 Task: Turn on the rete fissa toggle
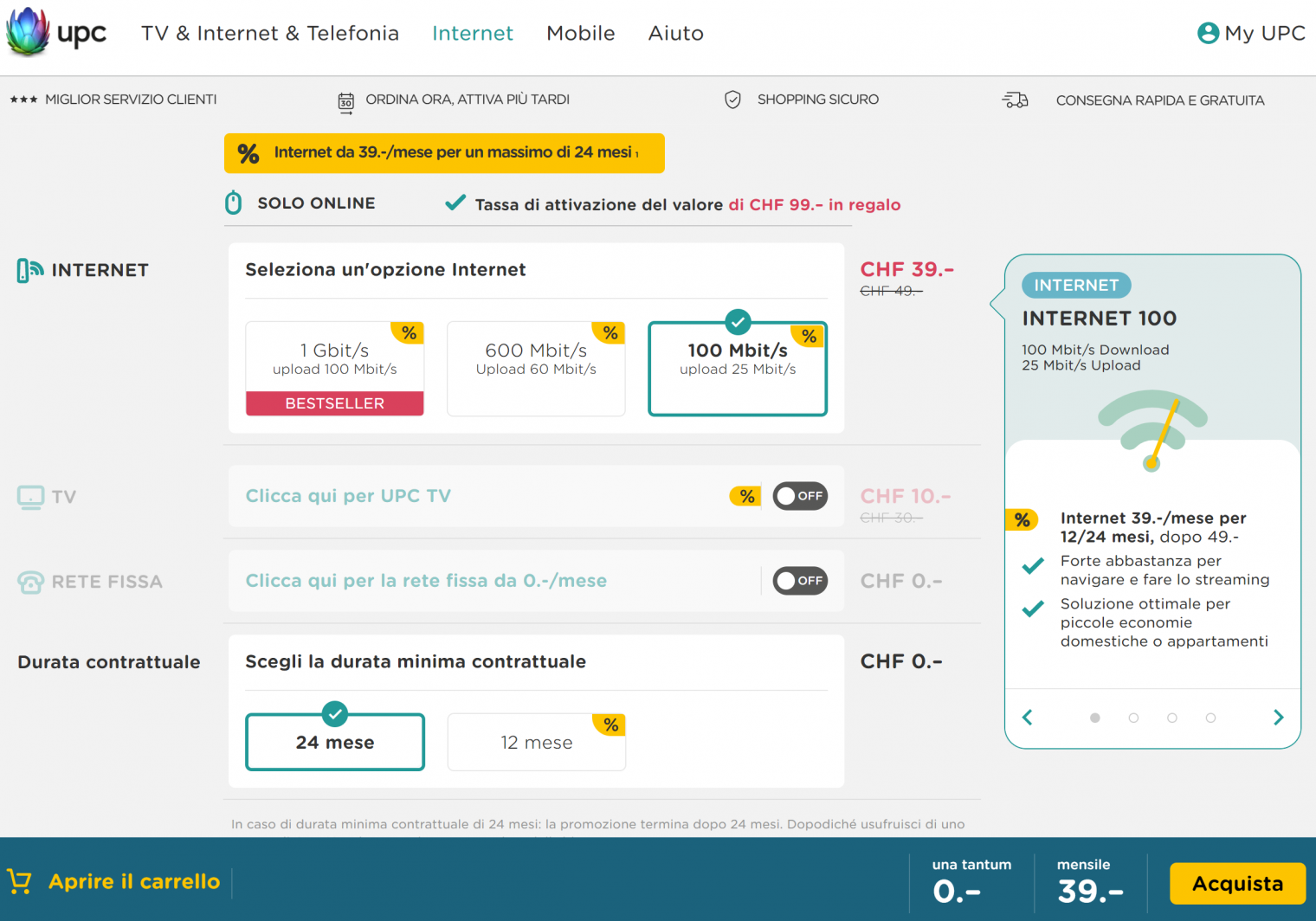(x=799, y=581)
